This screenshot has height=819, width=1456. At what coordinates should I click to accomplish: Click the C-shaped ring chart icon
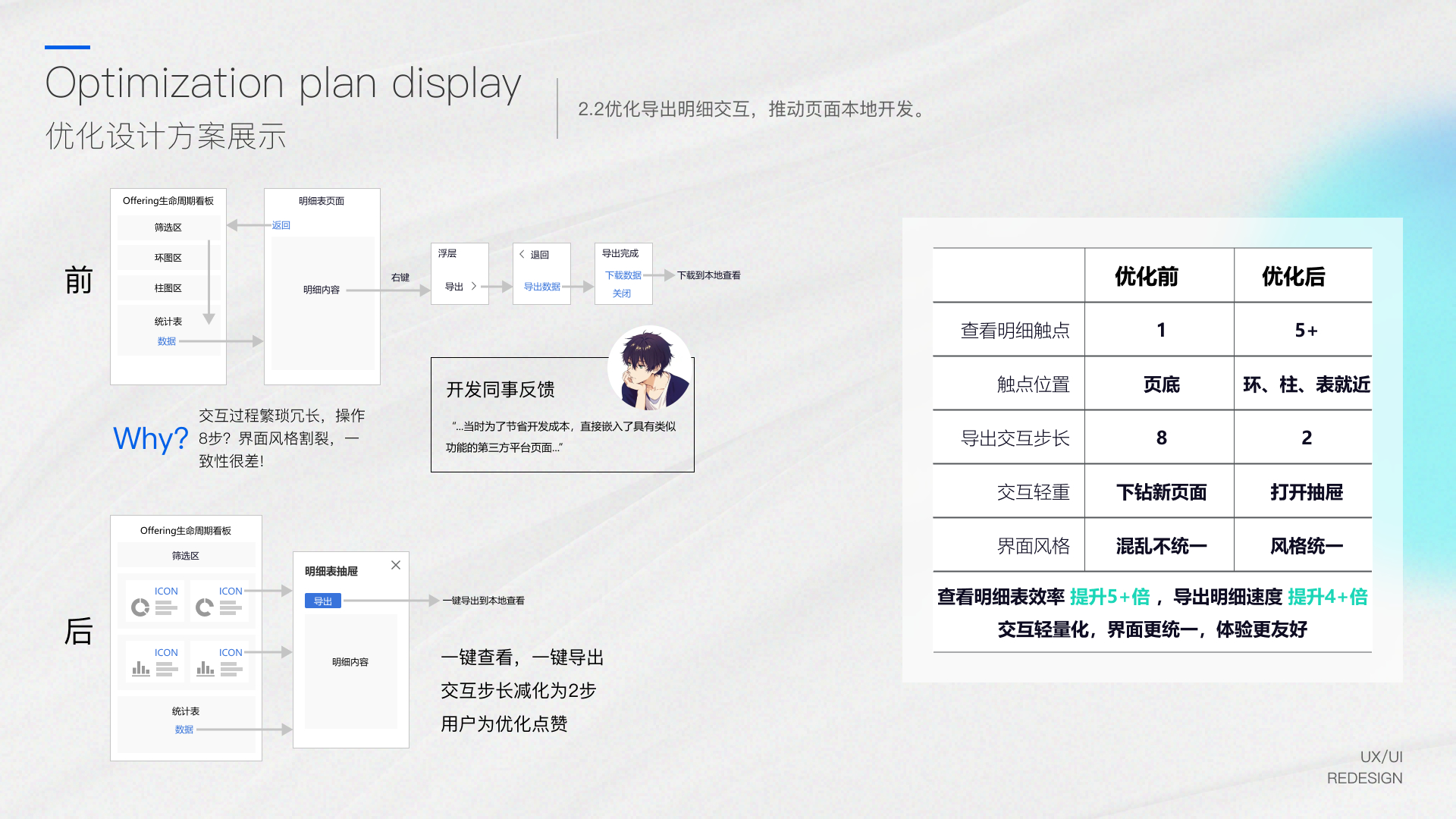tap(204, 607)
